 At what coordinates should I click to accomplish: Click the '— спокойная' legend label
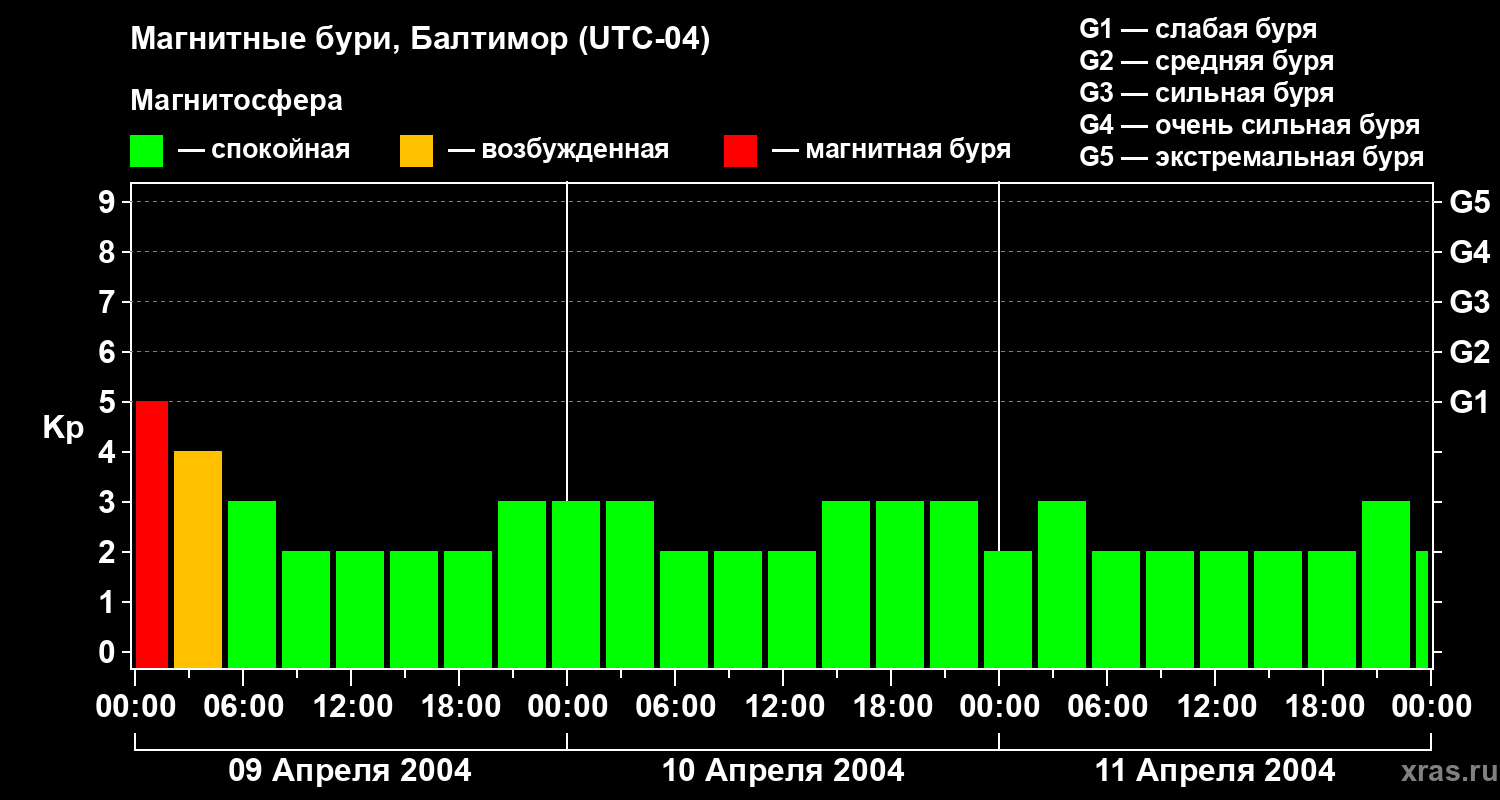[x=264, y=150]
